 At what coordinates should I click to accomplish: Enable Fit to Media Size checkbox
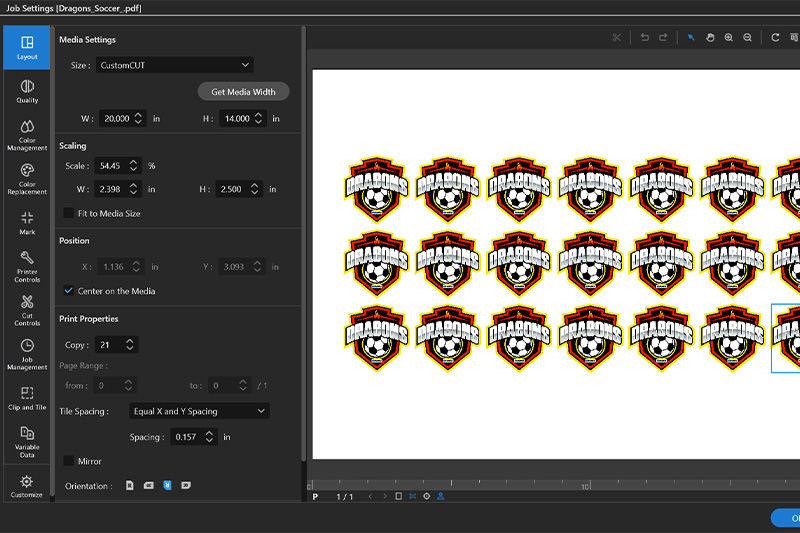pos(68,213)
